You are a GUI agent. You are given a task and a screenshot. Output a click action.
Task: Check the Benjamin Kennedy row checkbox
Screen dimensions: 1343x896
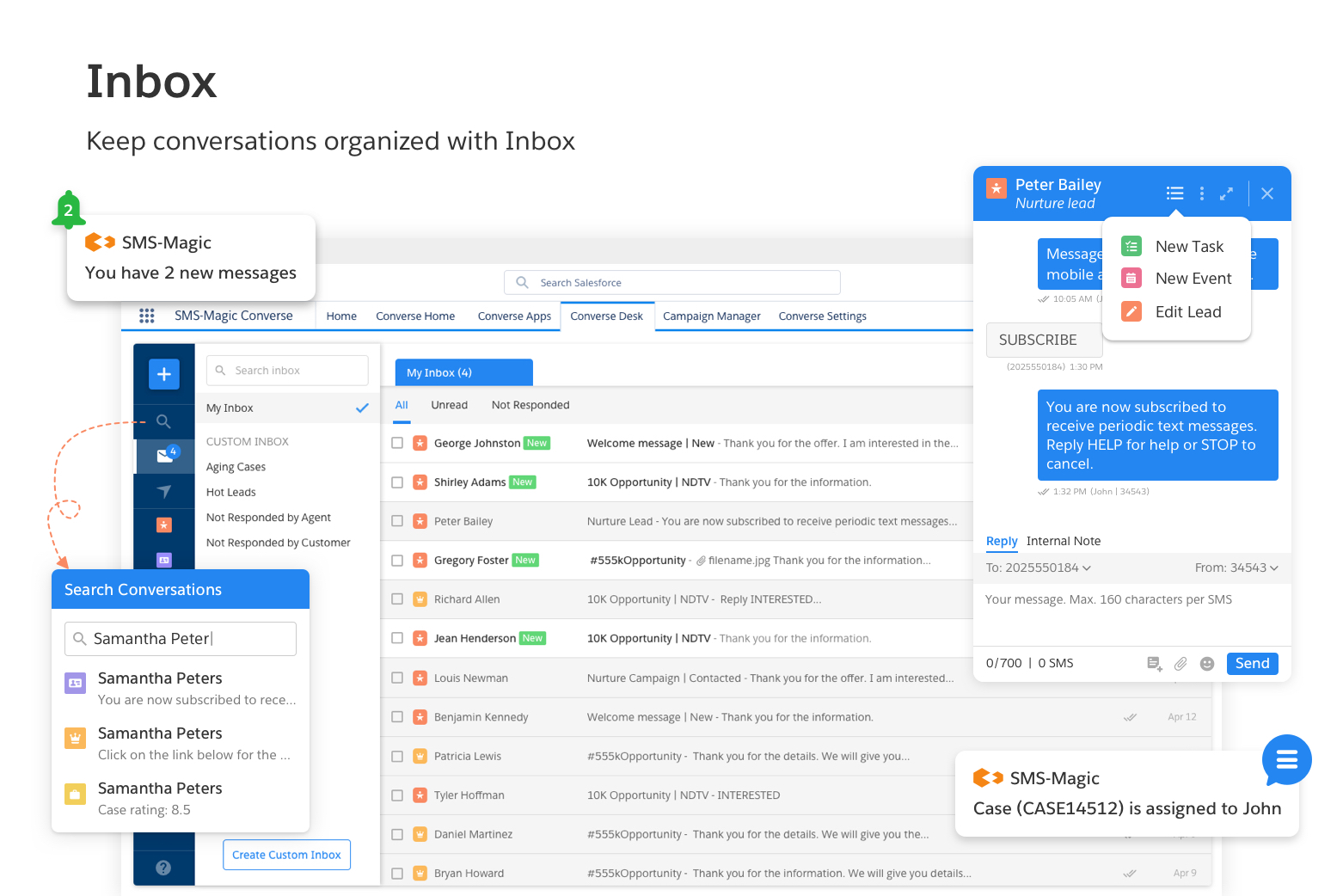[x=397, y=717]
